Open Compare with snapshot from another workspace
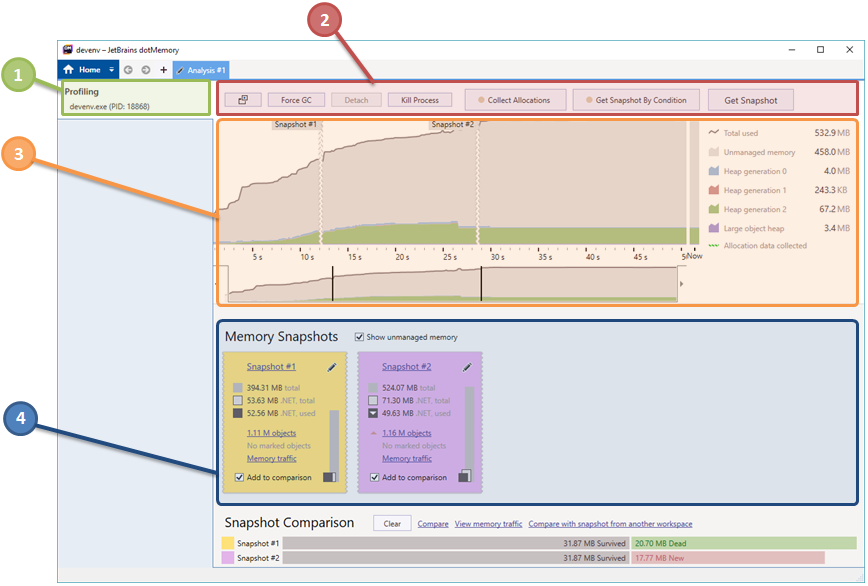The image size is (868, 586). [610, 523]
